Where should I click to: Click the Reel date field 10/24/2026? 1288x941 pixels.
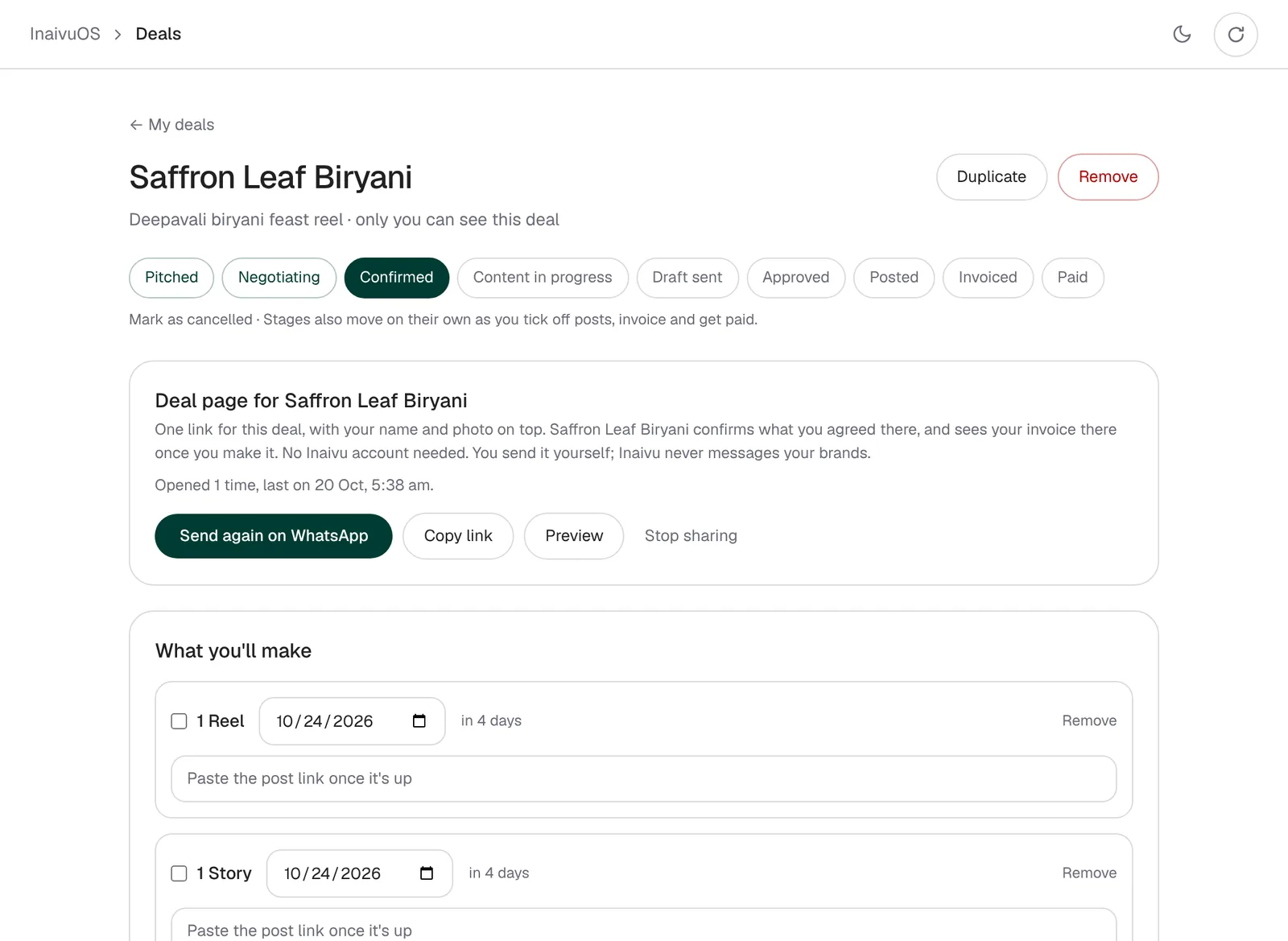click(x=352, y=720)
